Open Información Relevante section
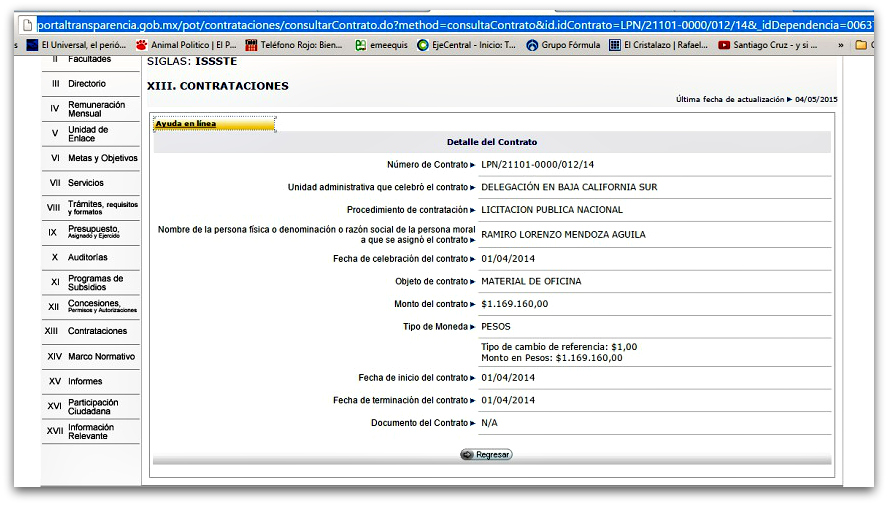The height and width of the screenshot is (505, 888). (90, 431)
